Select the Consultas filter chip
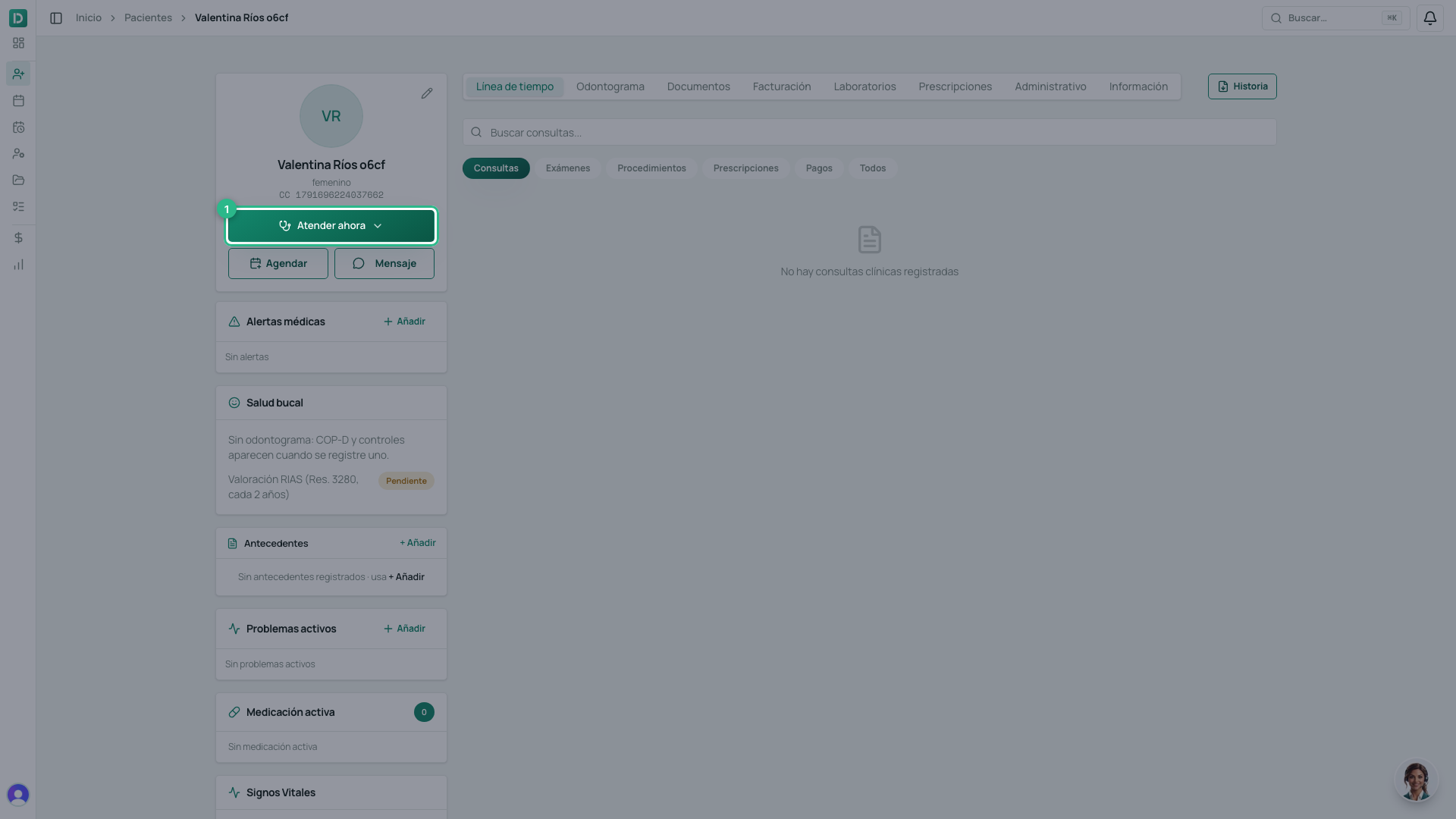 coord(496,168)
